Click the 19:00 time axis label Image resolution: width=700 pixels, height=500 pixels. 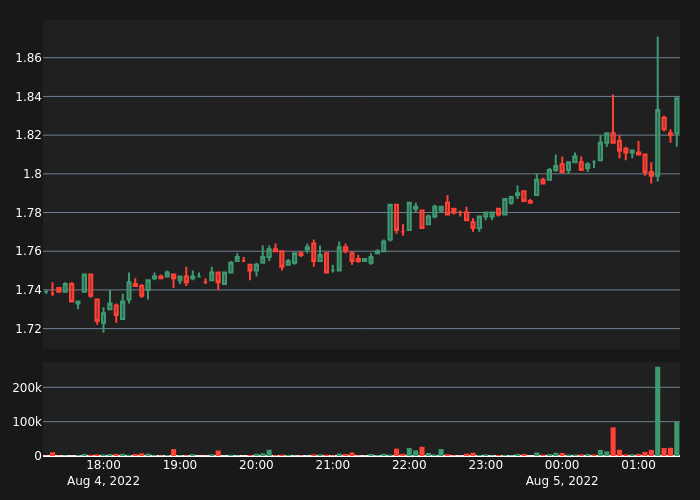click(x=179, y=465)
